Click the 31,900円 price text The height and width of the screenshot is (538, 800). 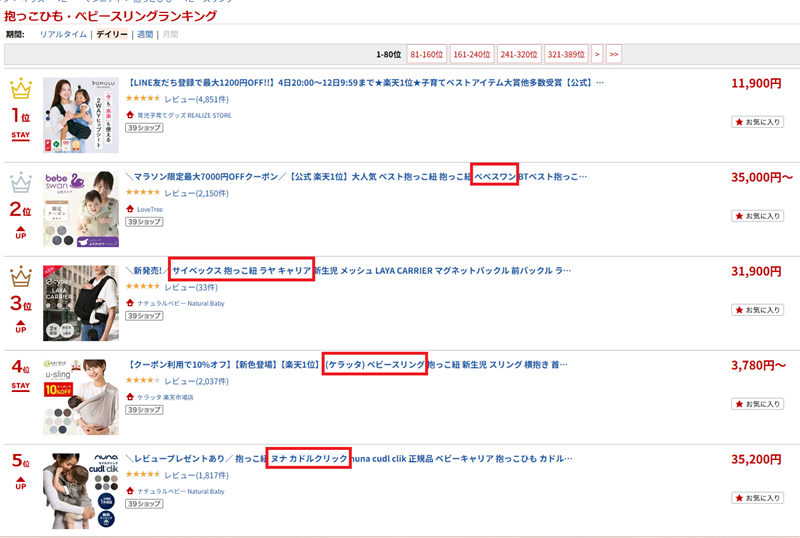756,271
